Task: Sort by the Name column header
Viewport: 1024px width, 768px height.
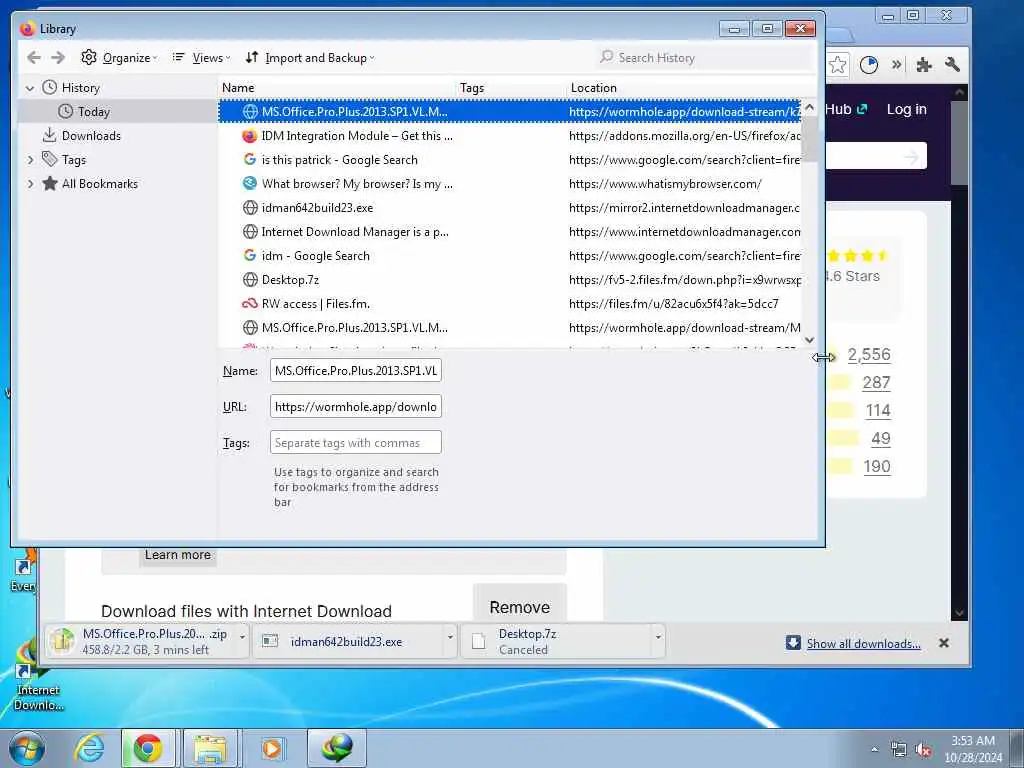Action: pyautogui.click(x=338, y=88)
